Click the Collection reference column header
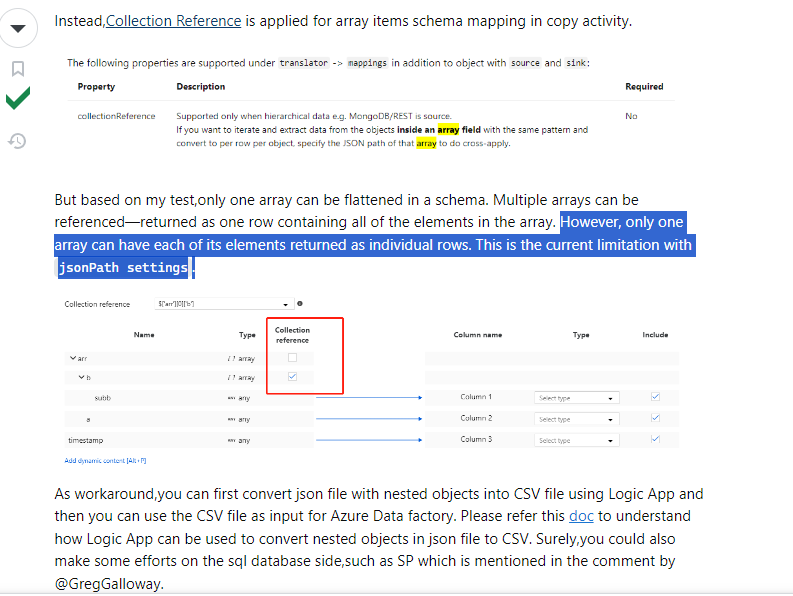 click(292, 335)
